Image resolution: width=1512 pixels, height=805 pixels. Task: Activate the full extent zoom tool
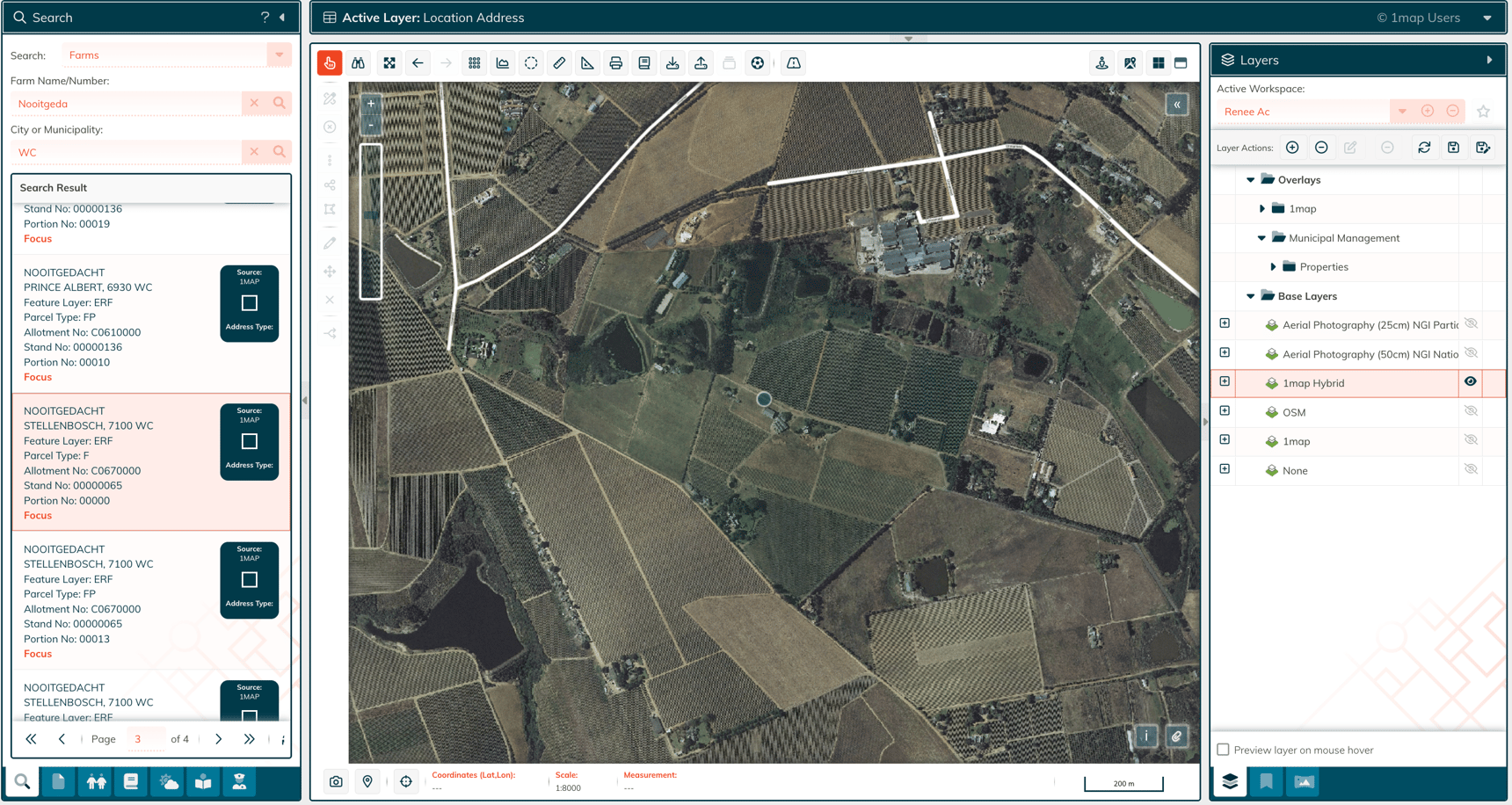389,62
